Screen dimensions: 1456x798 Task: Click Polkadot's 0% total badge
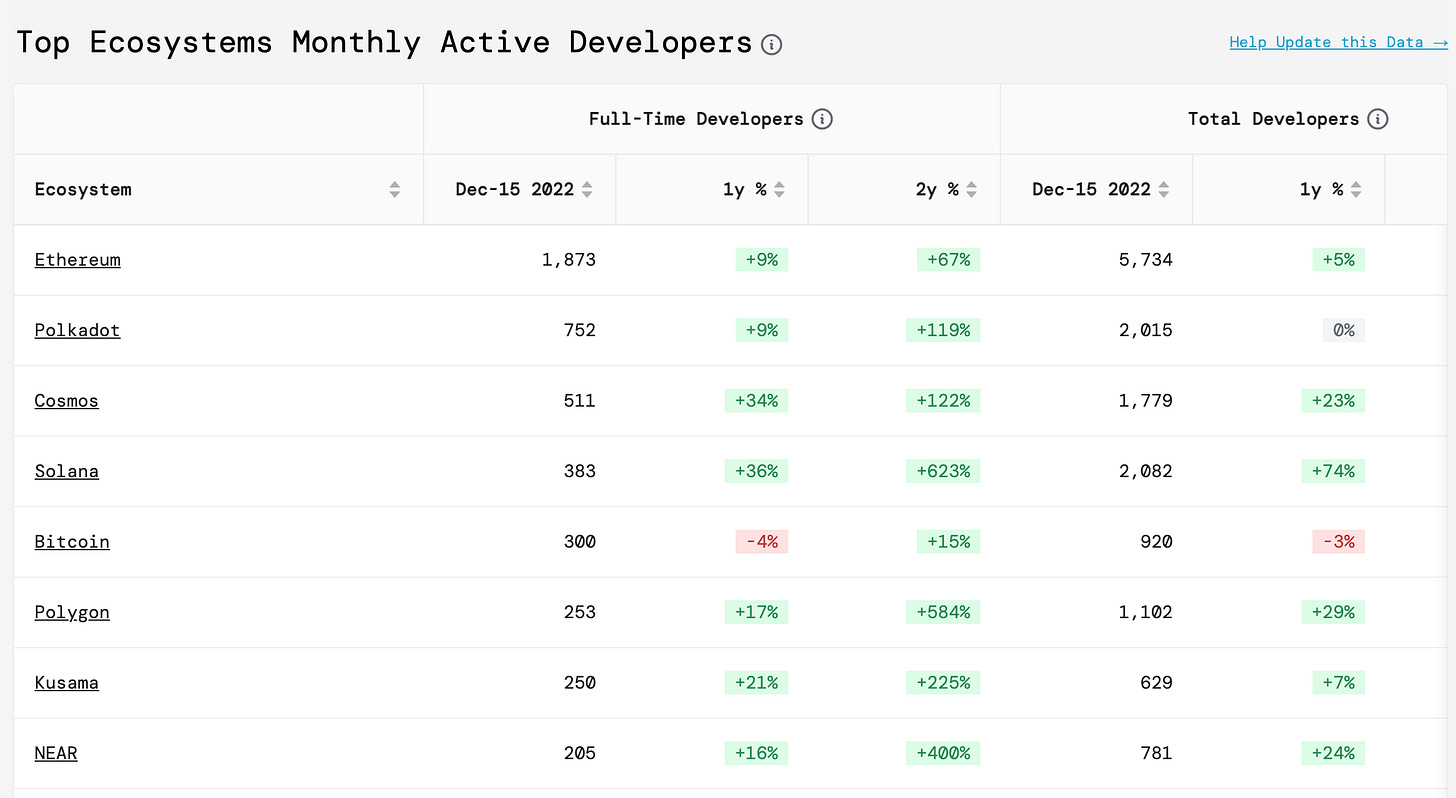coord(1344,330)
